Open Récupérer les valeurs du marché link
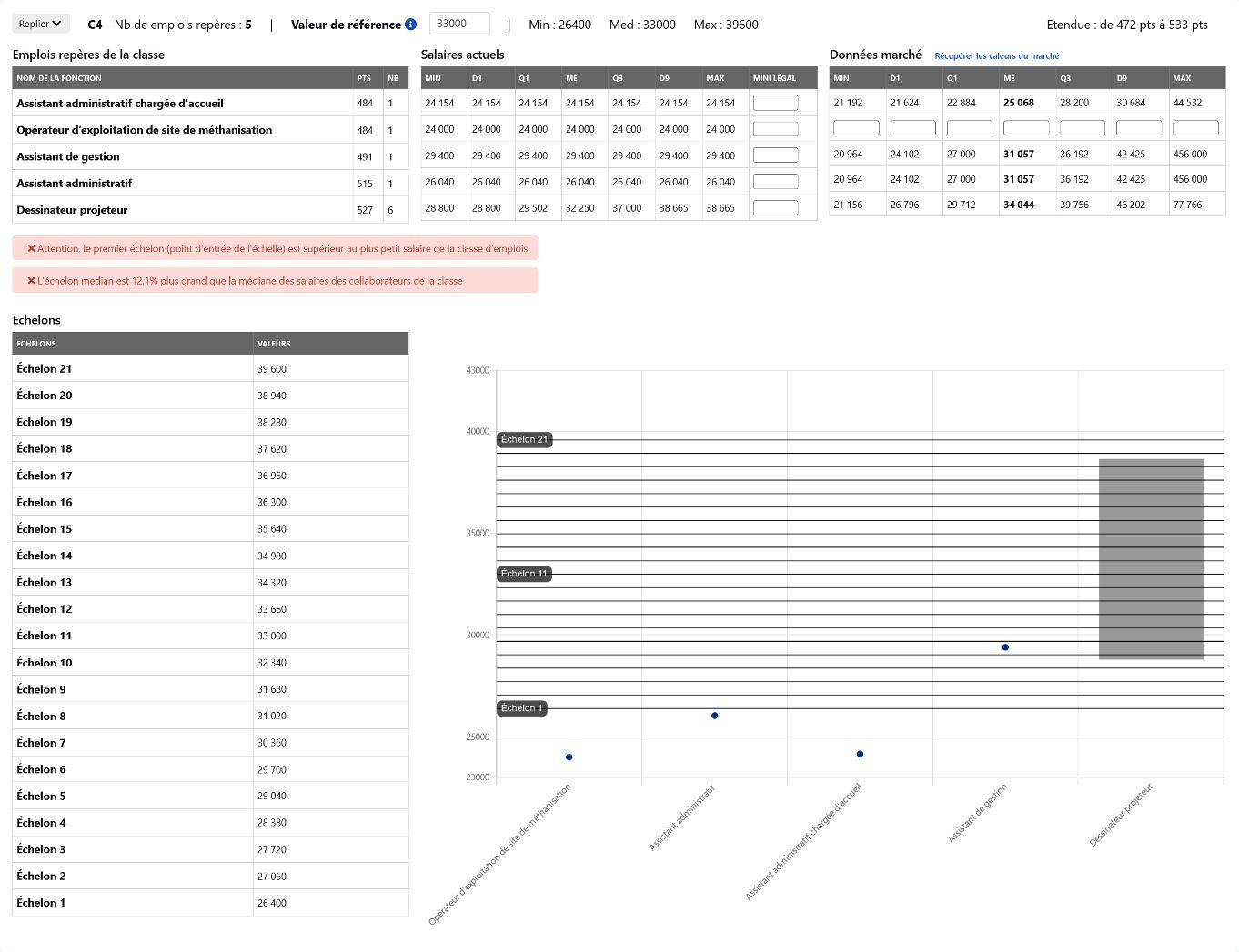The width and height of the screenshot is (1239, 952). [997, 56]
